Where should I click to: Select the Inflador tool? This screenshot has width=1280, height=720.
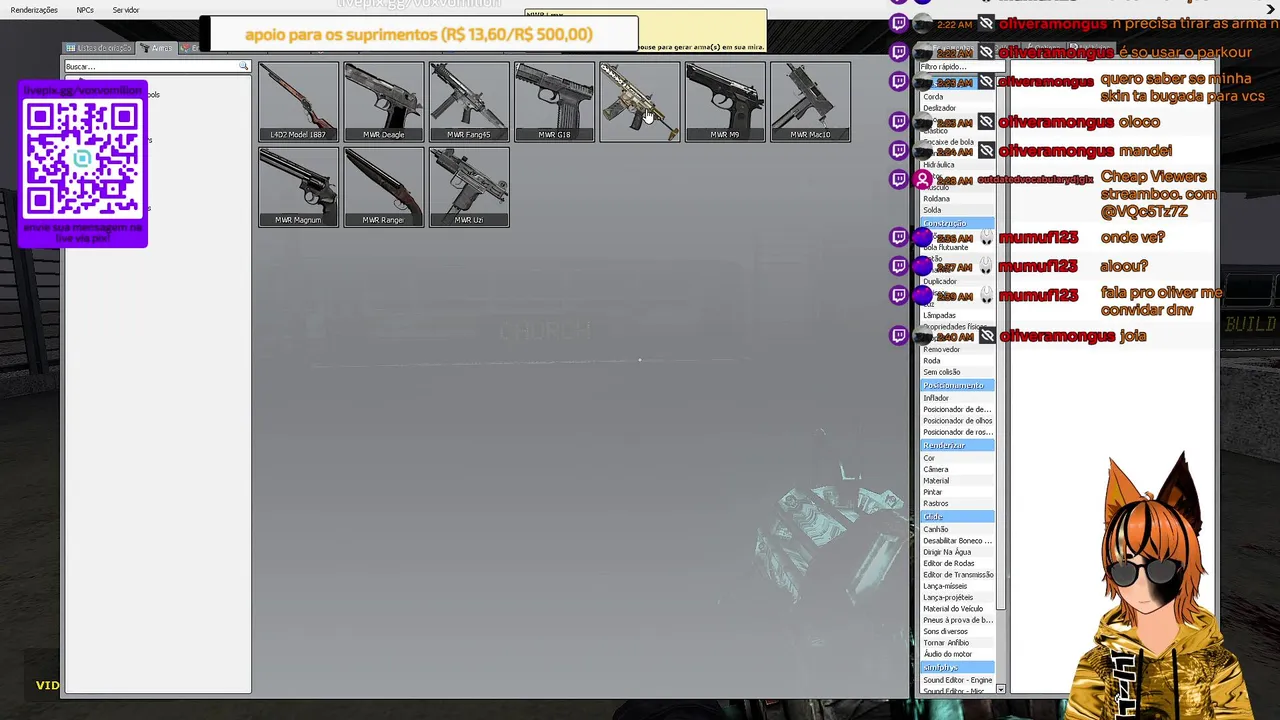[x=957, y=398]
